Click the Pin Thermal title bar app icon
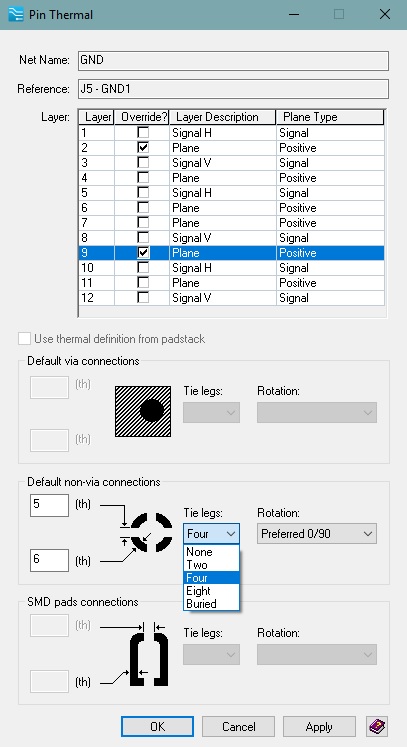Image resolution: width=407 pixels, height=747 pixels. [16, 14]
